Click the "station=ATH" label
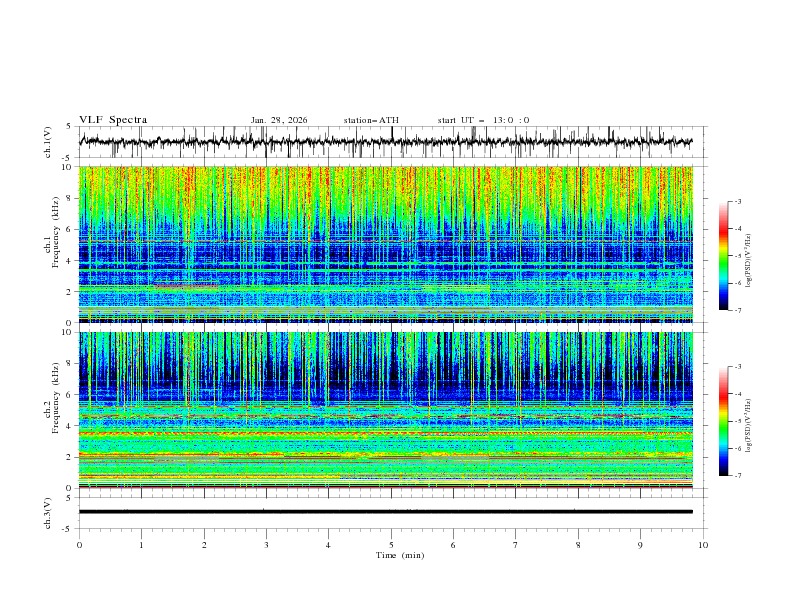The height and width of the screenshot is (612, 792). (x=371, y=120)
